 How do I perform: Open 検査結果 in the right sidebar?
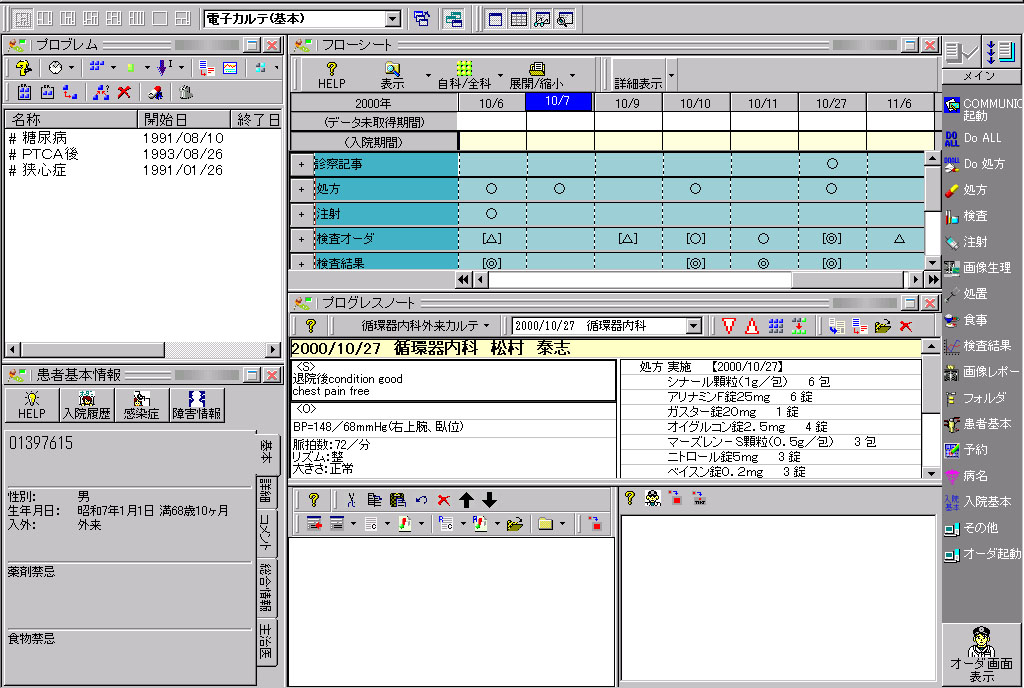(x=977, y=345)
